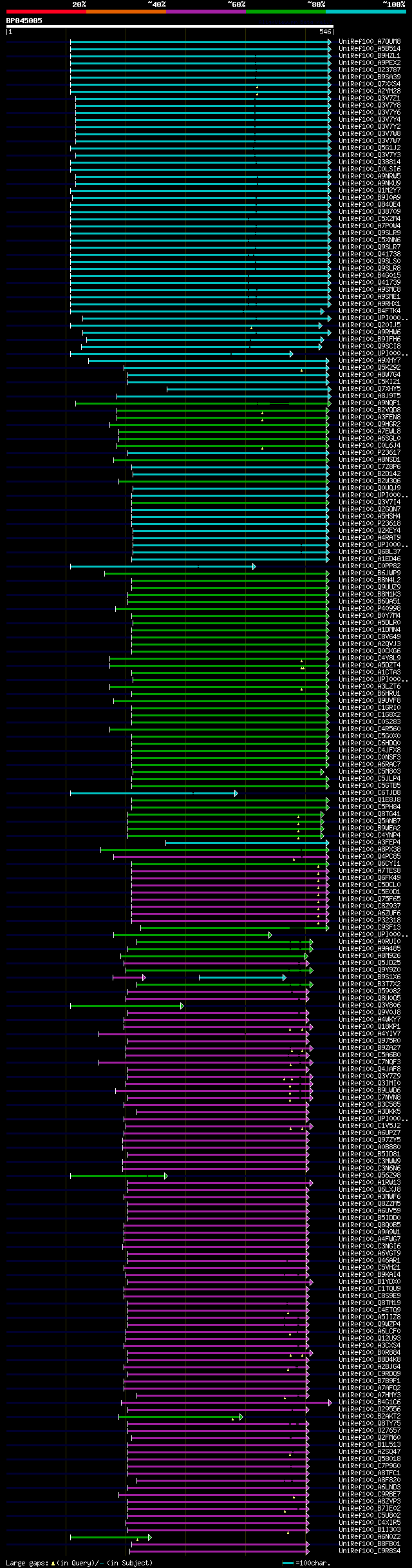Open hit UniRef100_C8S9E9
Viewport: 412px width, 1568px height.
tap(370, 1296)
